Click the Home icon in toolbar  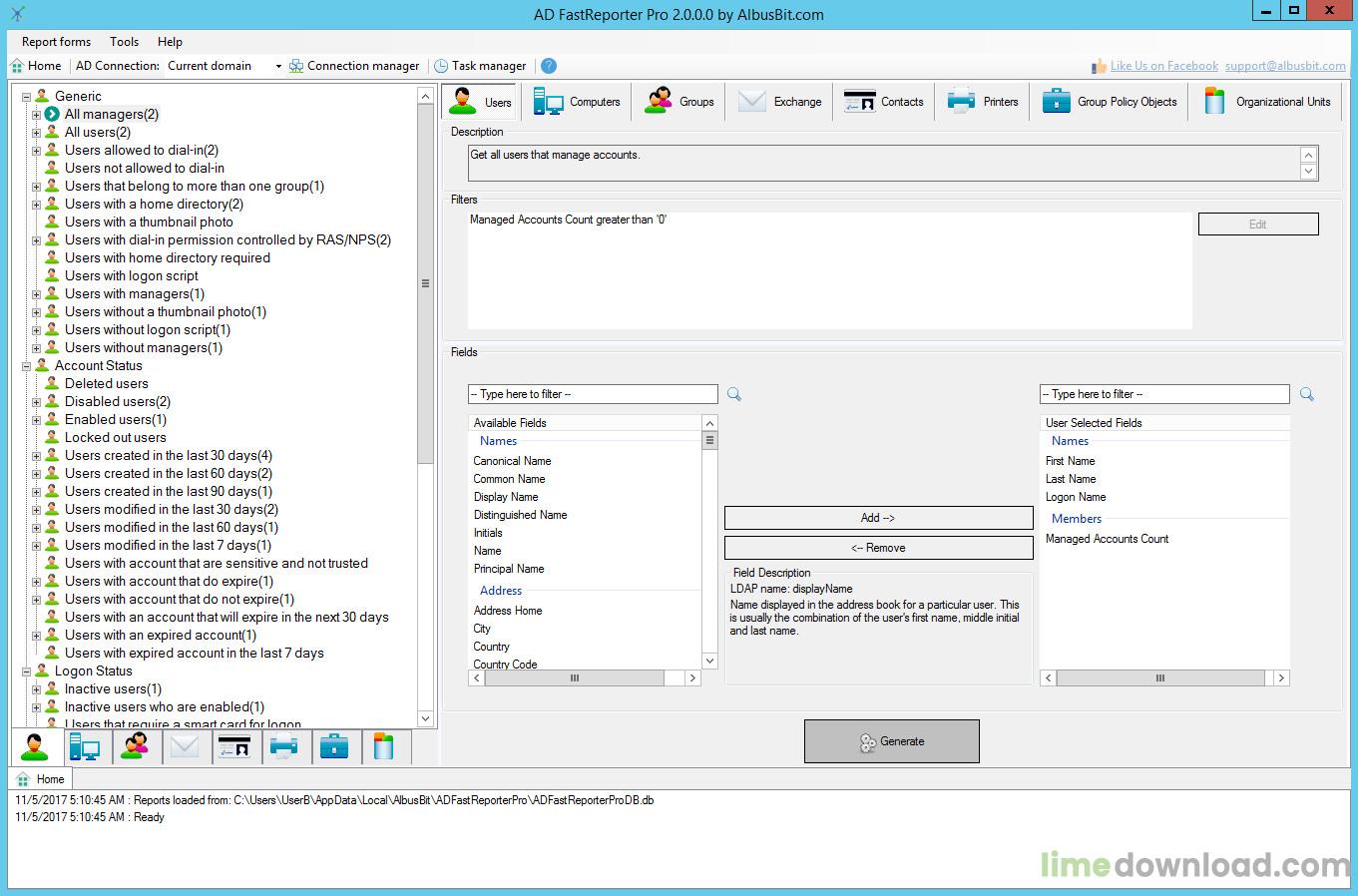[x=17, y=66]
